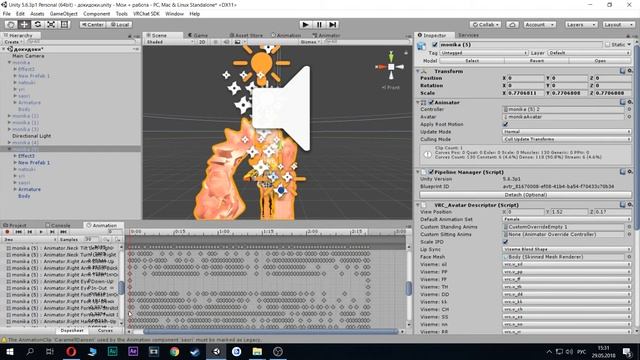This screenshot has width=640, height=360.
Task: Click the cloud services icon
Action: [512, 24]
